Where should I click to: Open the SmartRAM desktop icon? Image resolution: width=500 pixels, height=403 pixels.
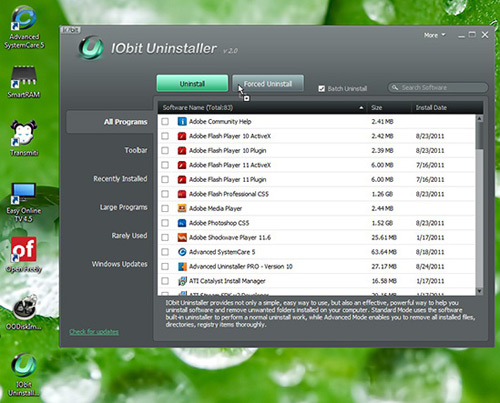tap(23, 82)
